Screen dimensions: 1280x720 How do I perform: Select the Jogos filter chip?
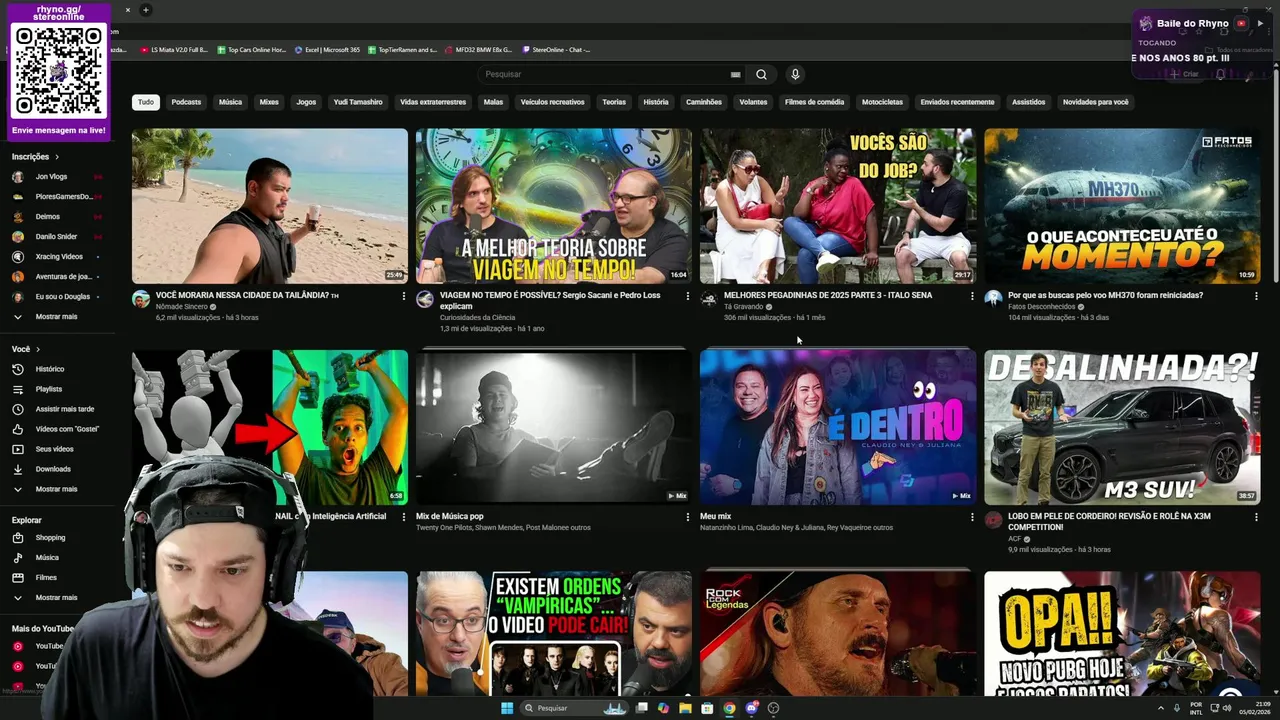(306, 102)
